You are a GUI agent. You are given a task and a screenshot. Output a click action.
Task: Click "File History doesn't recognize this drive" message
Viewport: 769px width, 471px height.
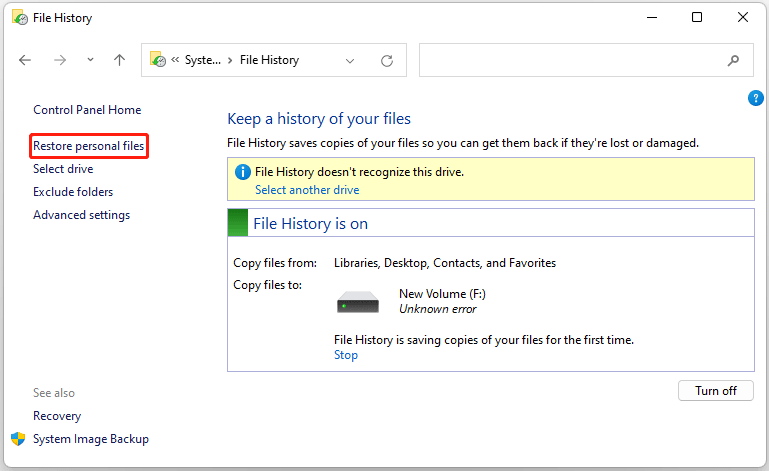point(359,172)
